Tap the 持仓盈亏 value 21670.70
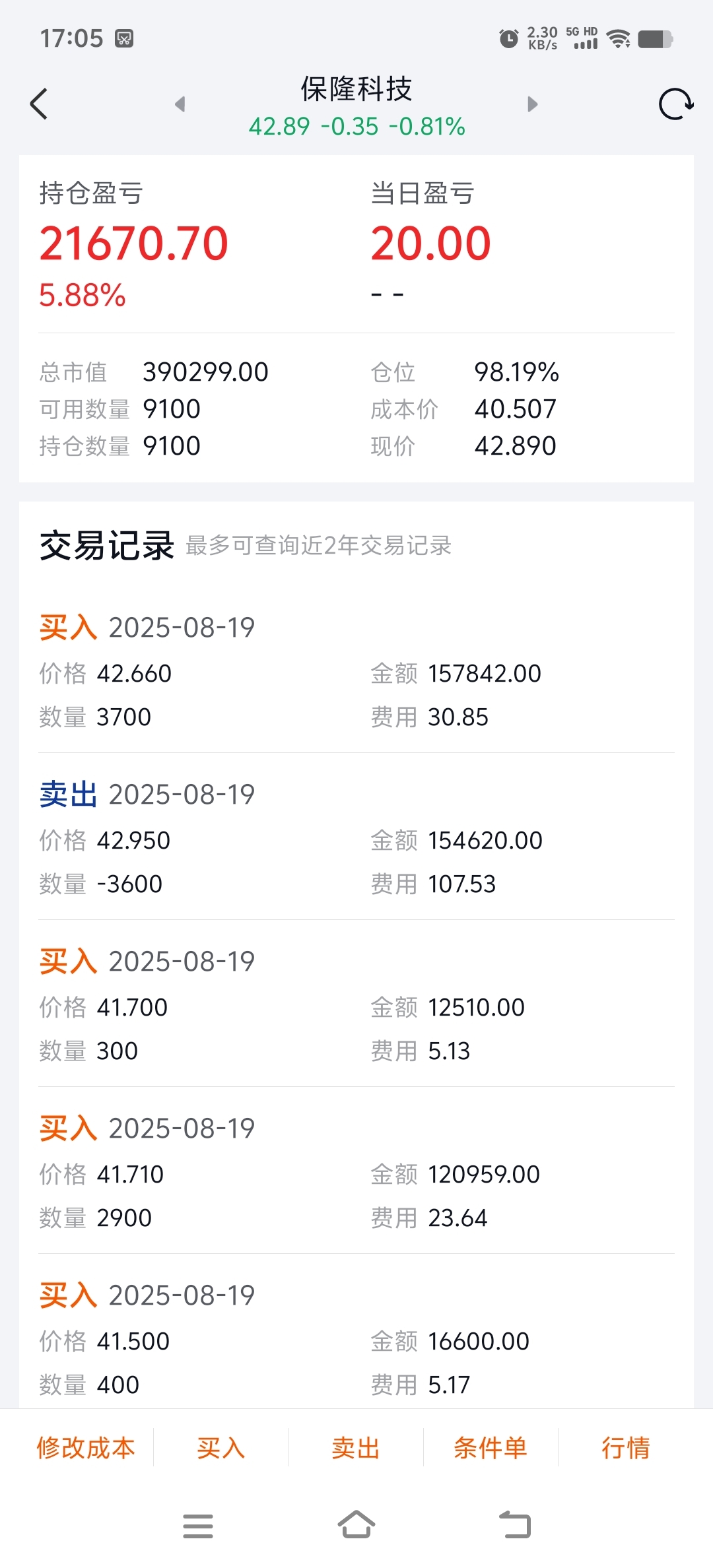The image size is (713, 1568). [x=134, y=244]
